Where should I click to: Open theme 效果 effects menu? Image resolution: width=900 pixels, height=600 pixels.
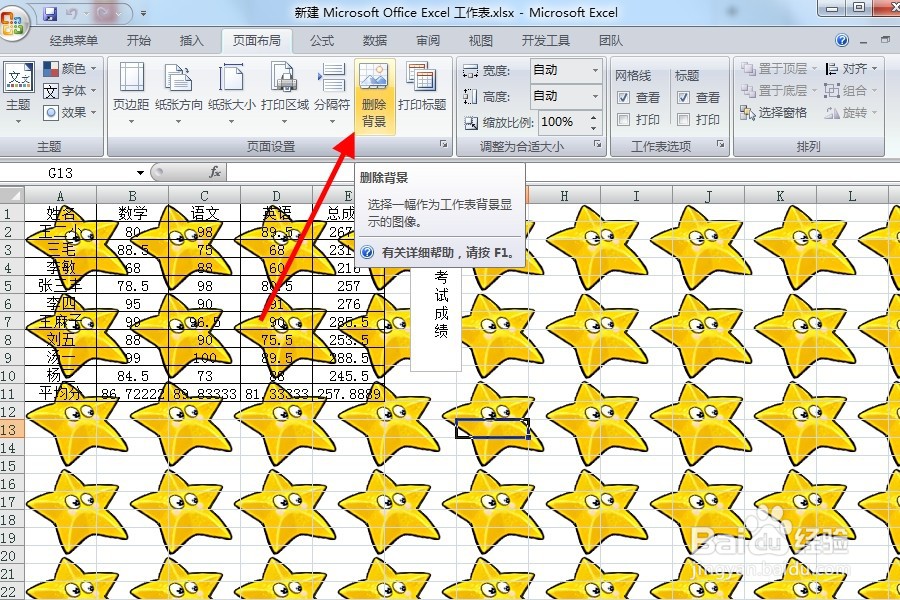tap(70, 113)
